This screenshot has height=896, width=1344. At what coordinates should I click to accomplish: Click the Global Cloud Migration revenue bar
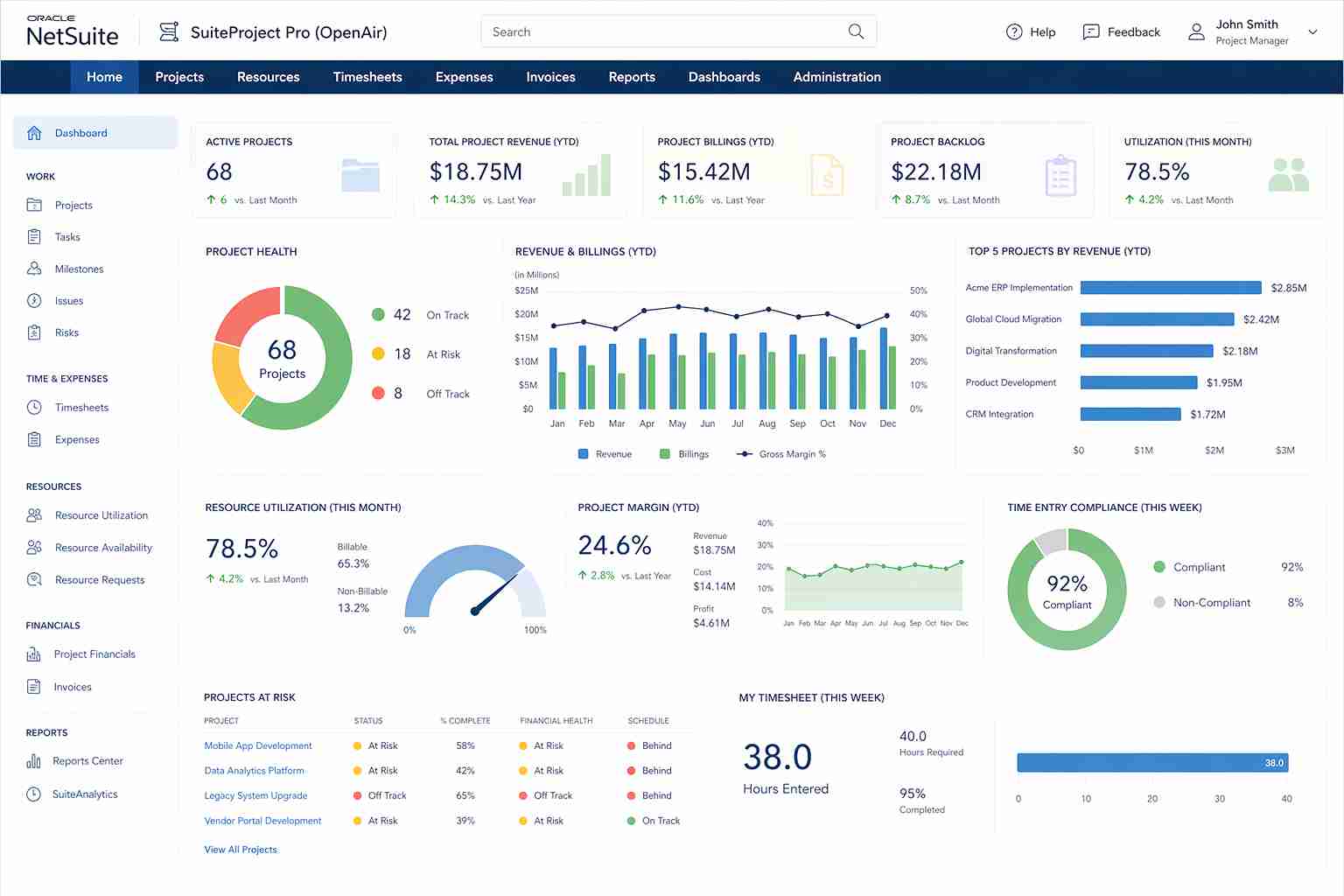[1157, 319]
